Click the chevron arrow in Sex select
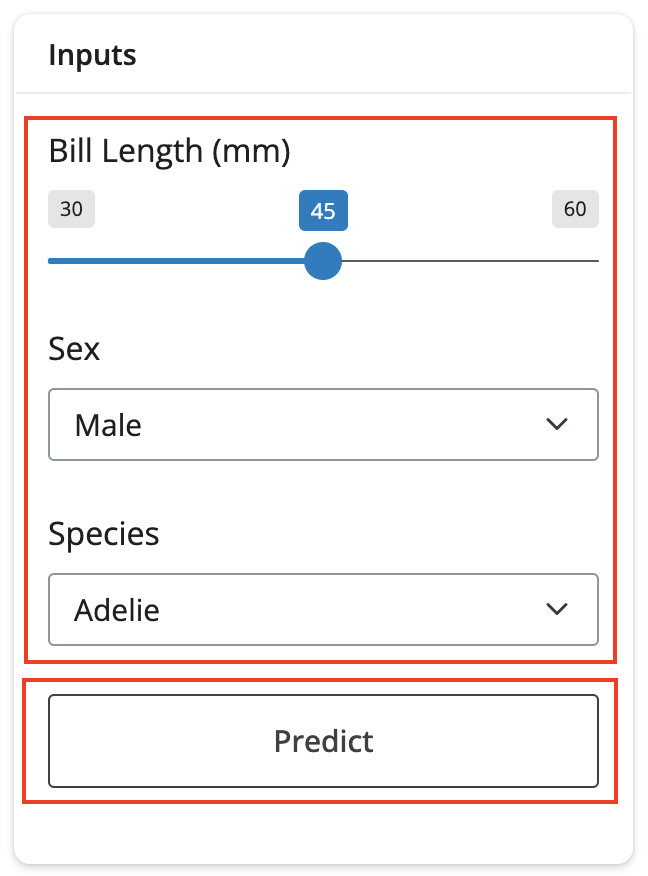 [x=557, y=425]
